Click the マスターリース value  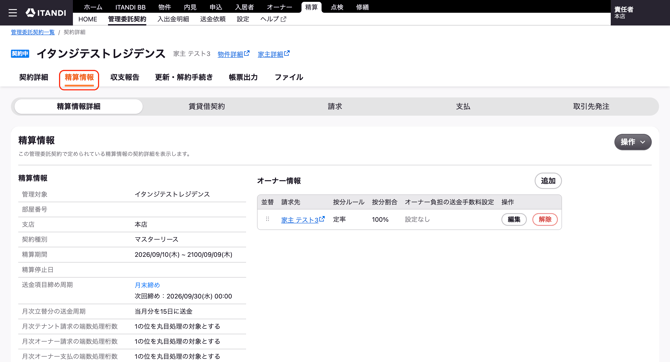click(x=156, y=239)
